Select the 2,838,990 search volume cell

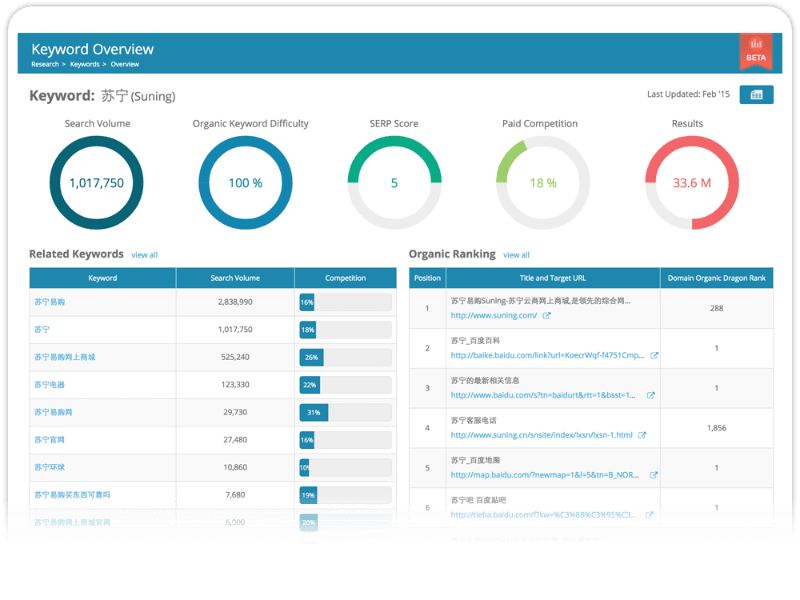235,302
